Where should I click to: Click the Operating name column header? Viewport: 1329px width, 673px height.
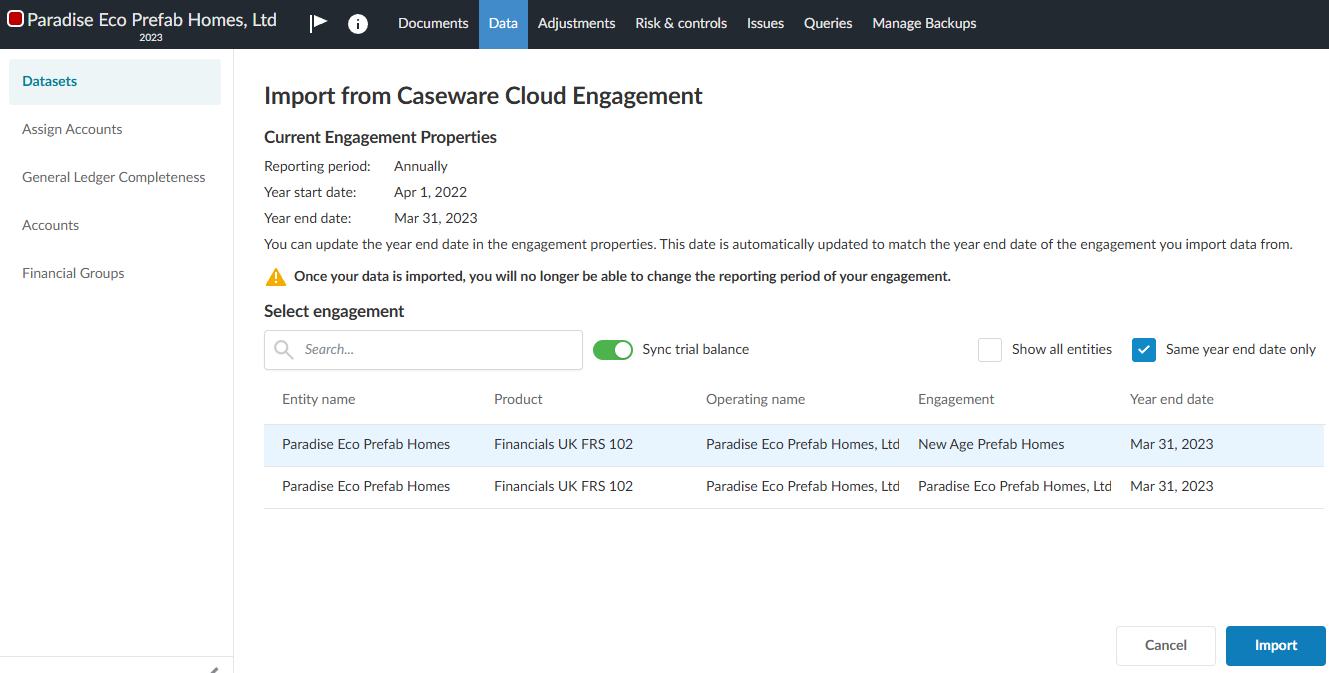(x=755, y=399)
